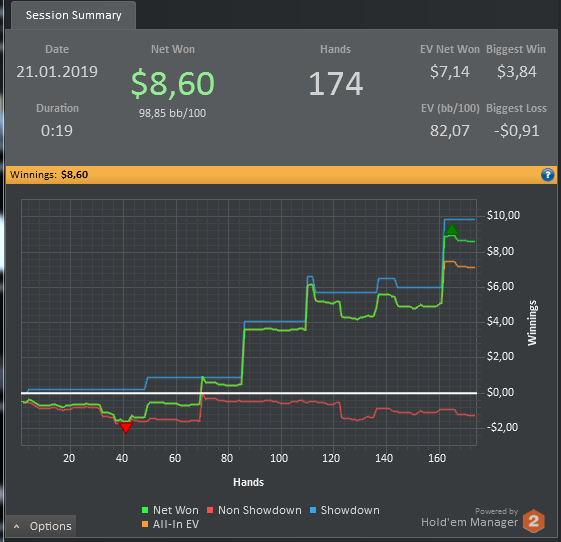Toggle the Showdown legend series
The height and width of the screenshot is (542, 561).
click(344, 510)
